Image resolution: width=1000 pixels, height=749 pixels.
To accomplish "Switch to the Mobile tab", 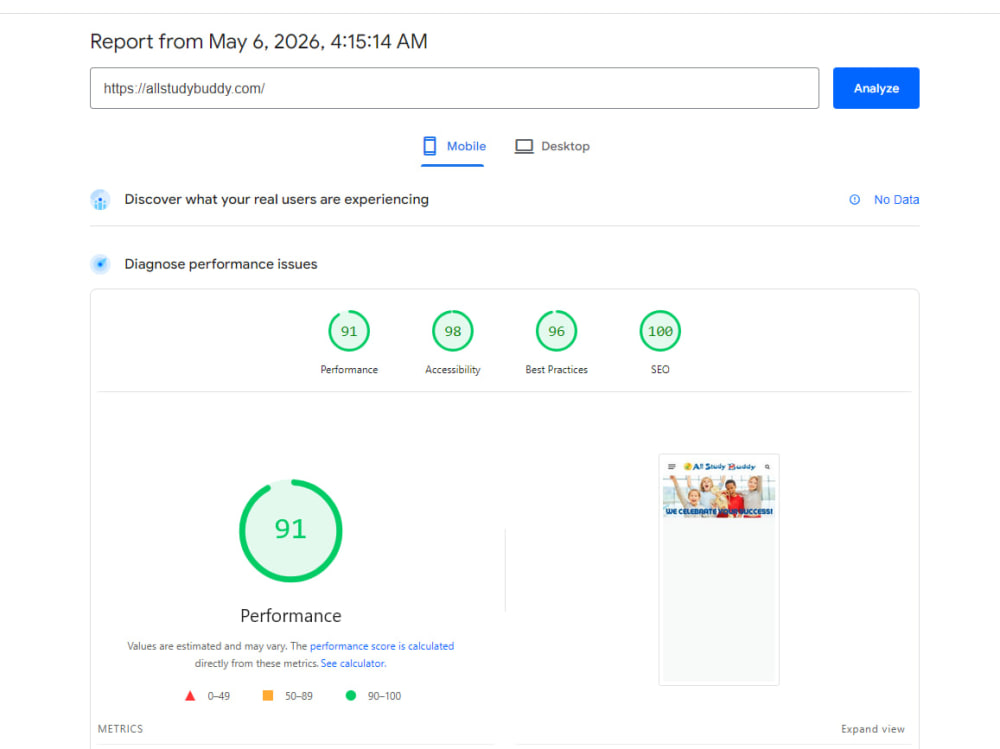I will pos(453,146).
